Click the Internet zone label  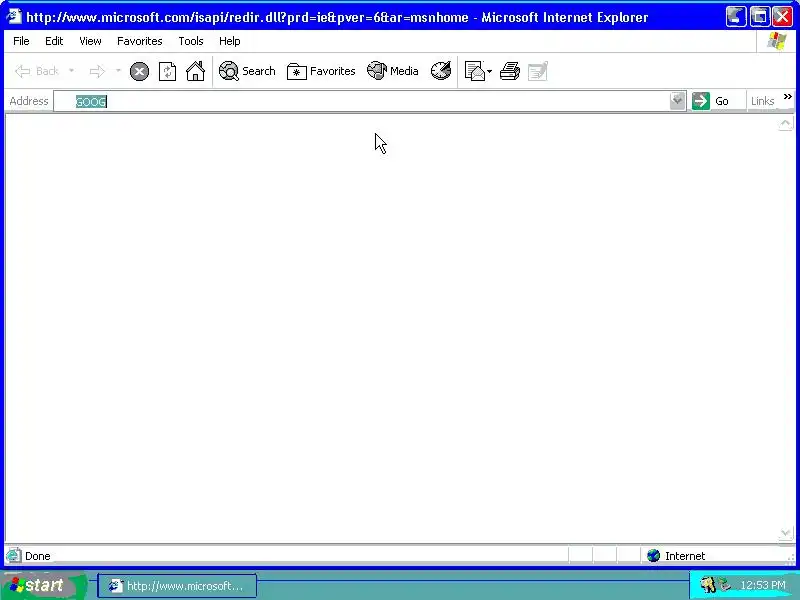coord(685,556)
